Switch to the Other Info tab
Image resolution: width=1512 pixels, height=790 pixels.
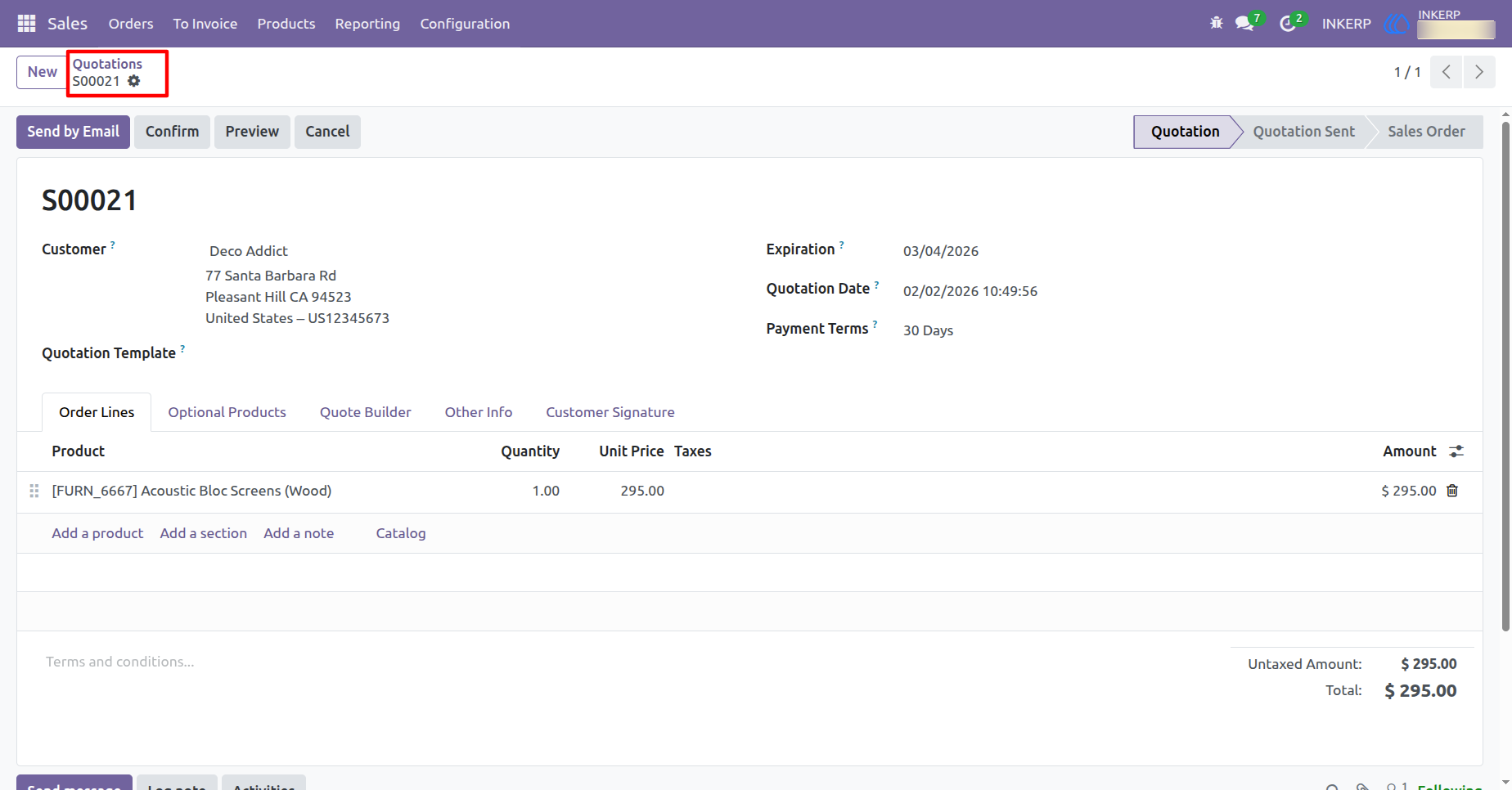coord(479,412)
